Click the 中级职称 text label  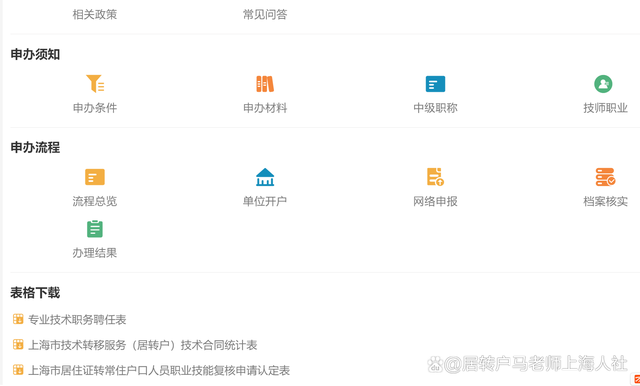point(435,108)
